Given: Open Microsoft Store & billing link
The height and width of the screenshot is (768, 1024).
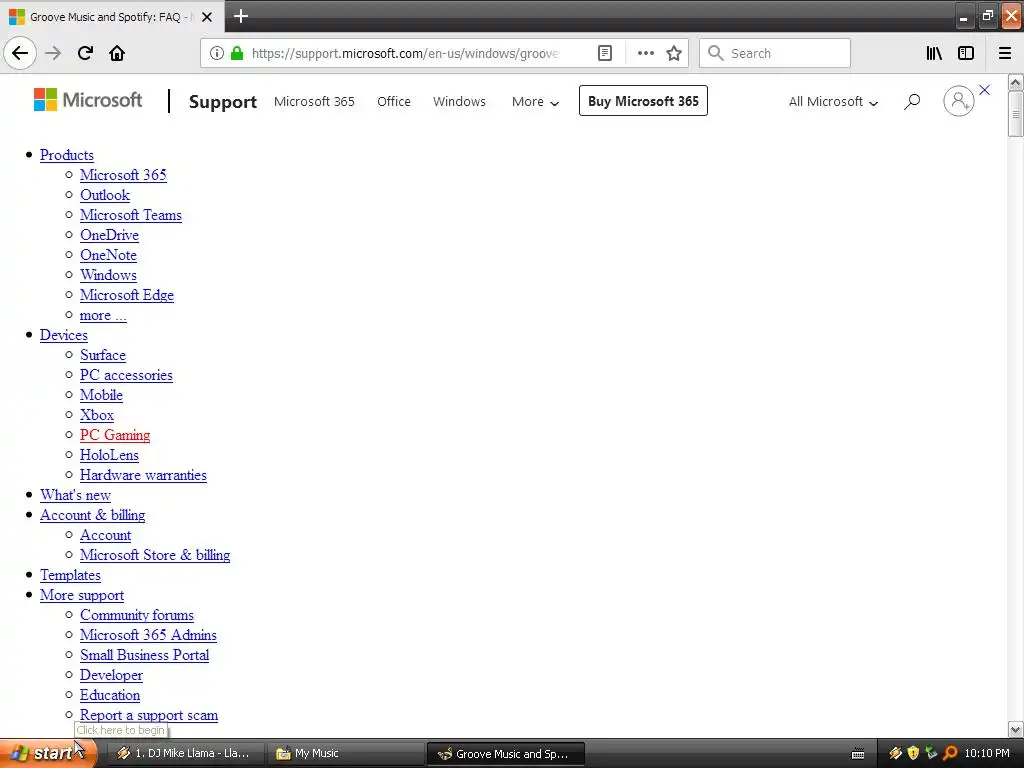Looking at the screenshot, I should point(155,555).
